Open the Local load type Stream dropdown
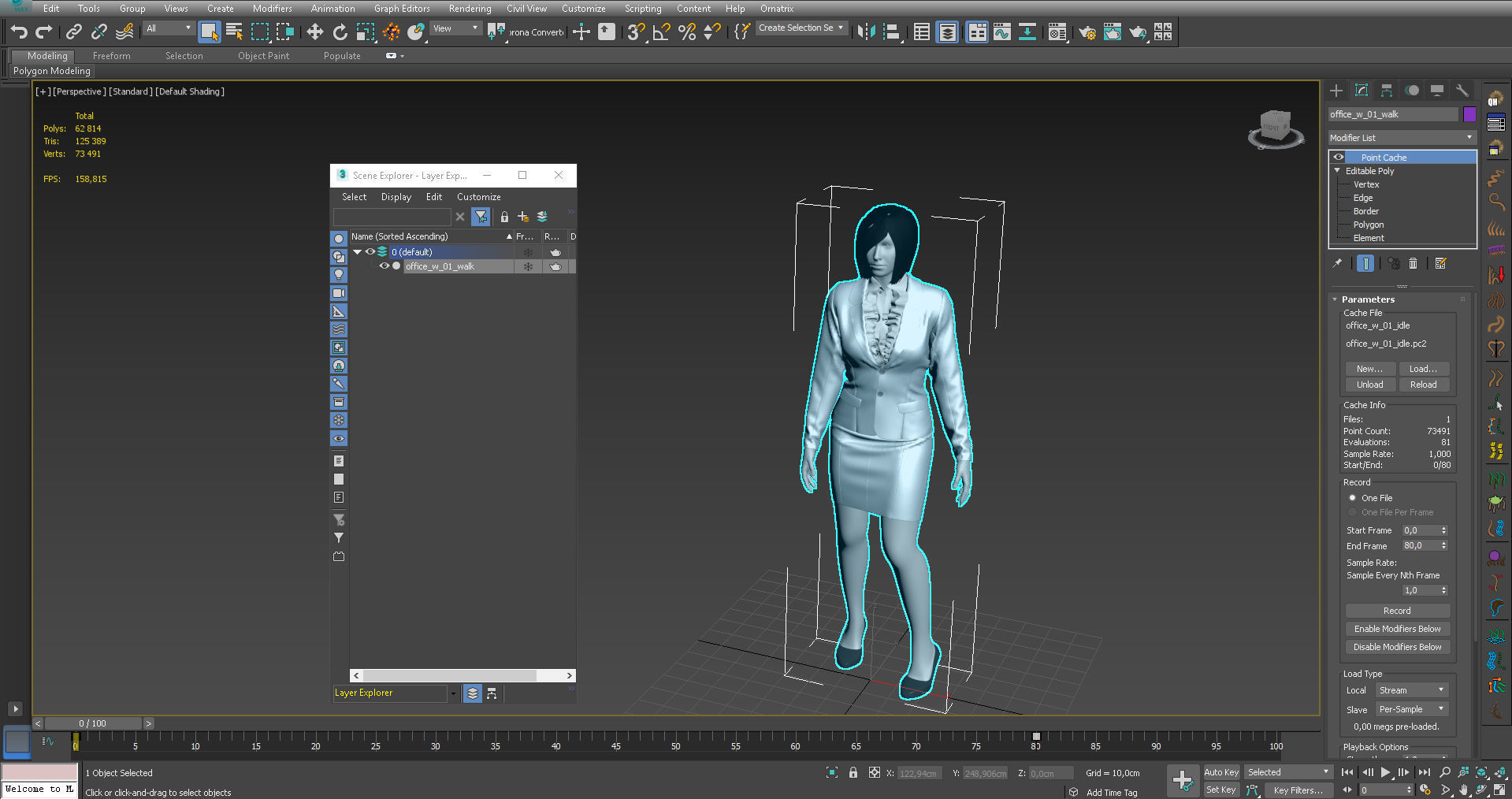Viewport: 1512px width, 799px height. click(1412, 690)
